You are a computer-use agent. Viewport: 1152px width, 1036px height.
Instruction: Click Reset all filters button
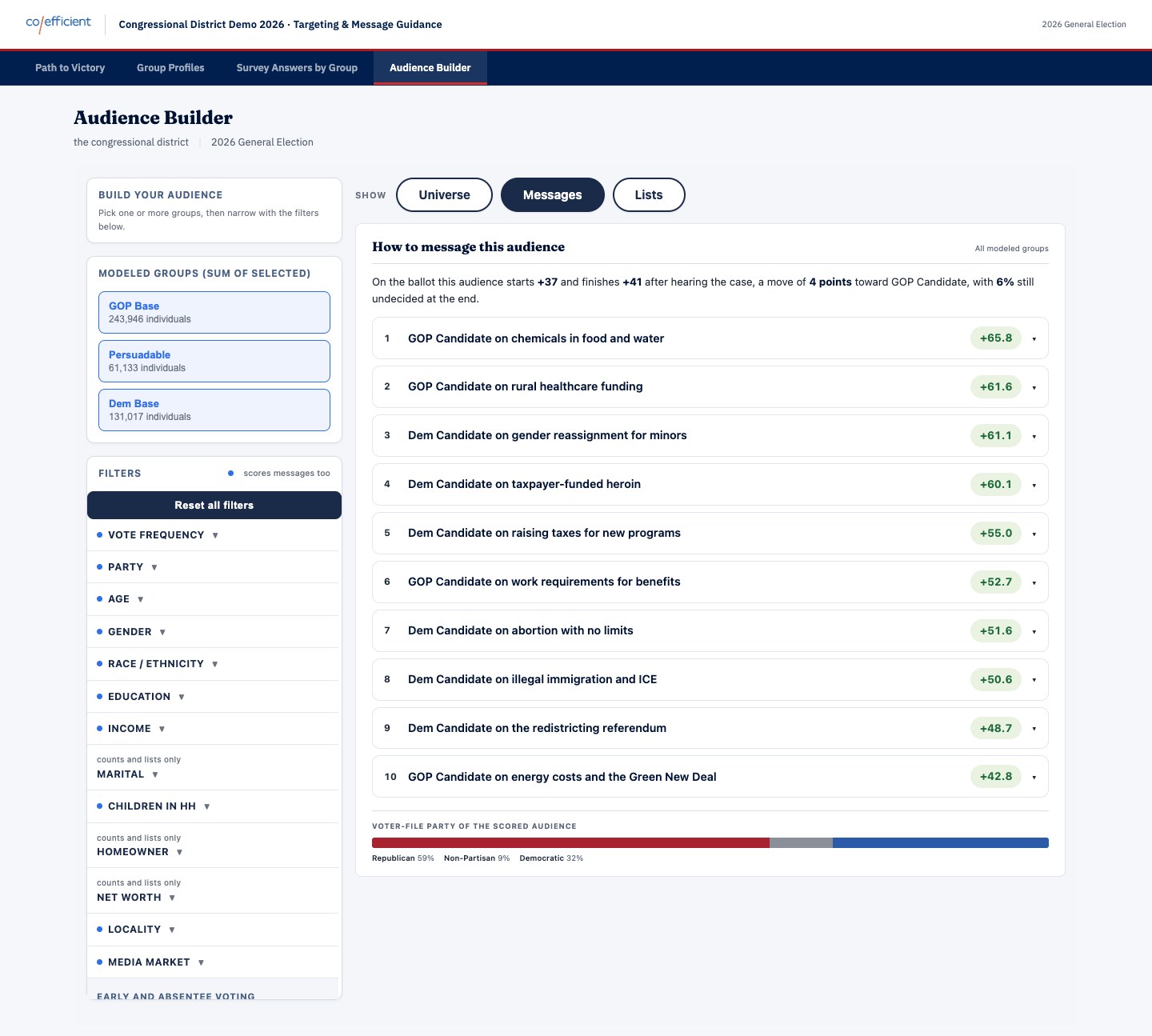point(214,505)
